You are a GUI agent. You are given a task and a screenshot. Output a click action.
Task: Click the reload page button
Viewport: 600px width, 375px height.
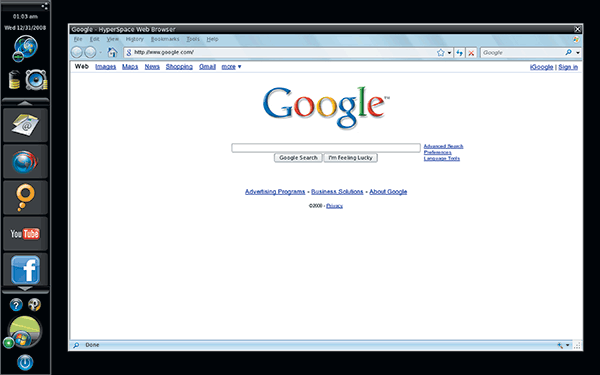(460, 53)
